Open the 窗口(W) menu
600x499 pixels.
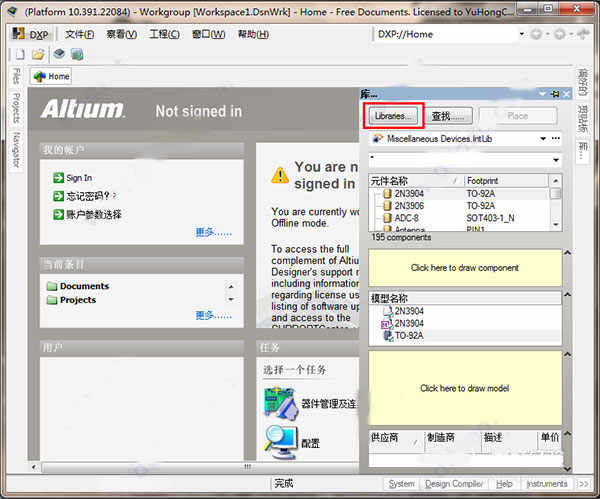pyautogui.click(x=208, y=34)
